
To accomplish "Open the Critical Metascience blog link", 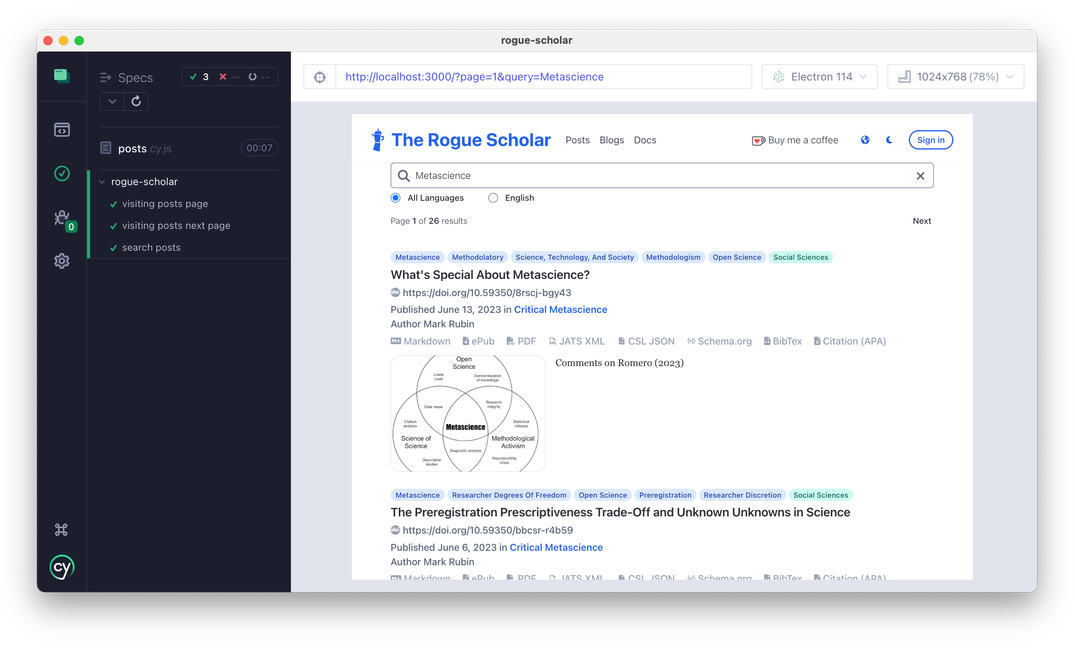I will [x=560, y=309].
